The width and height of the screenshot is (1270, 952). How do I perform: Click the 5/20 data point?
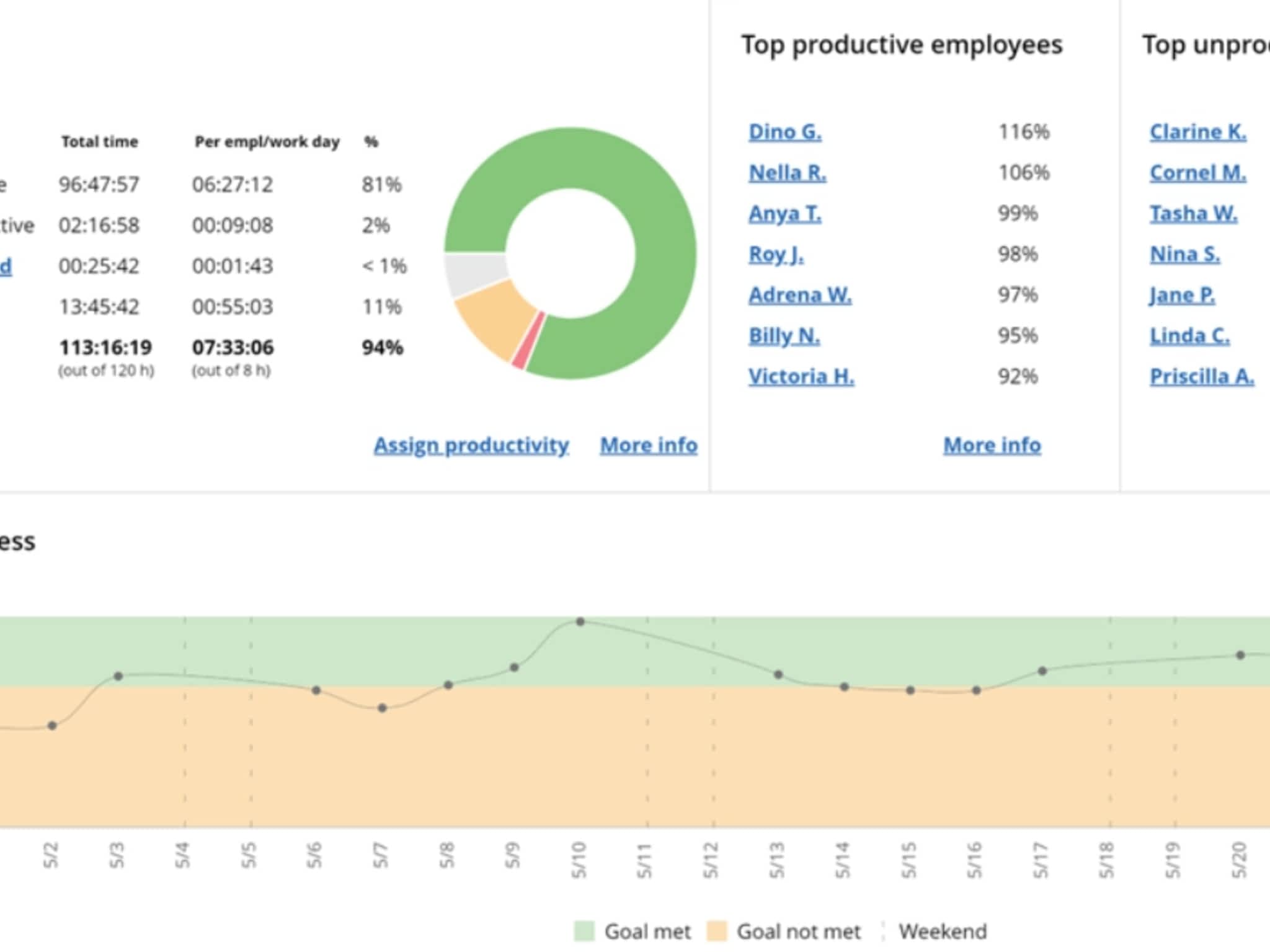coord(1240,655)
